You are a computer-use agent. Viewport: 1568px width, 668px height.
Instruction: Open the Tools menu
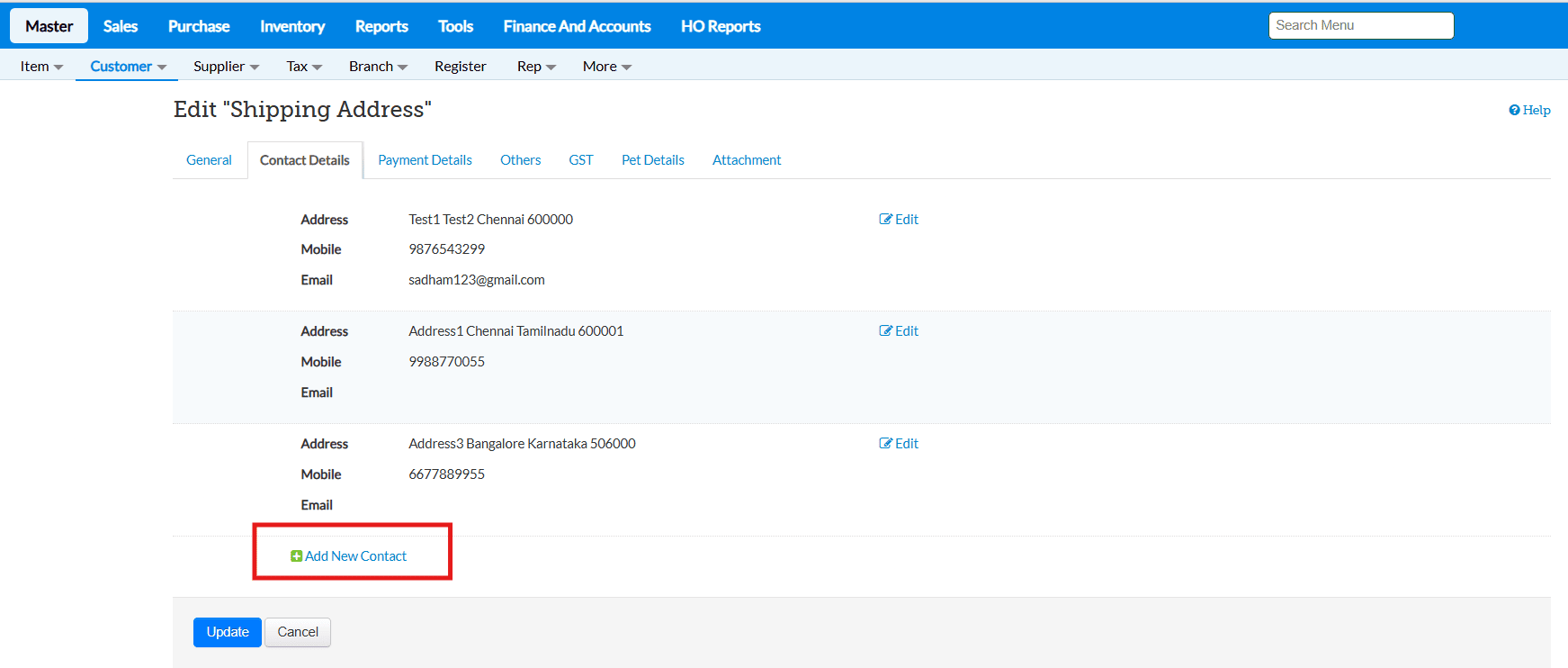tap(456, 26)
